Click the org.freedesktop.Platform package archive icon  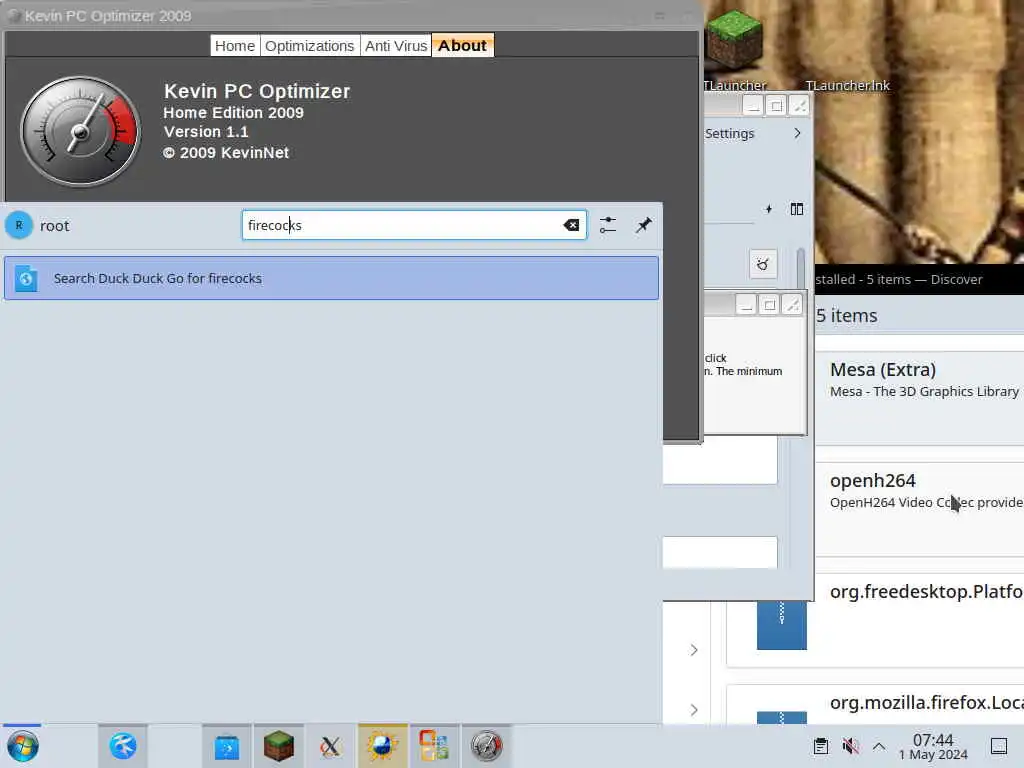[x=782, y=625]
